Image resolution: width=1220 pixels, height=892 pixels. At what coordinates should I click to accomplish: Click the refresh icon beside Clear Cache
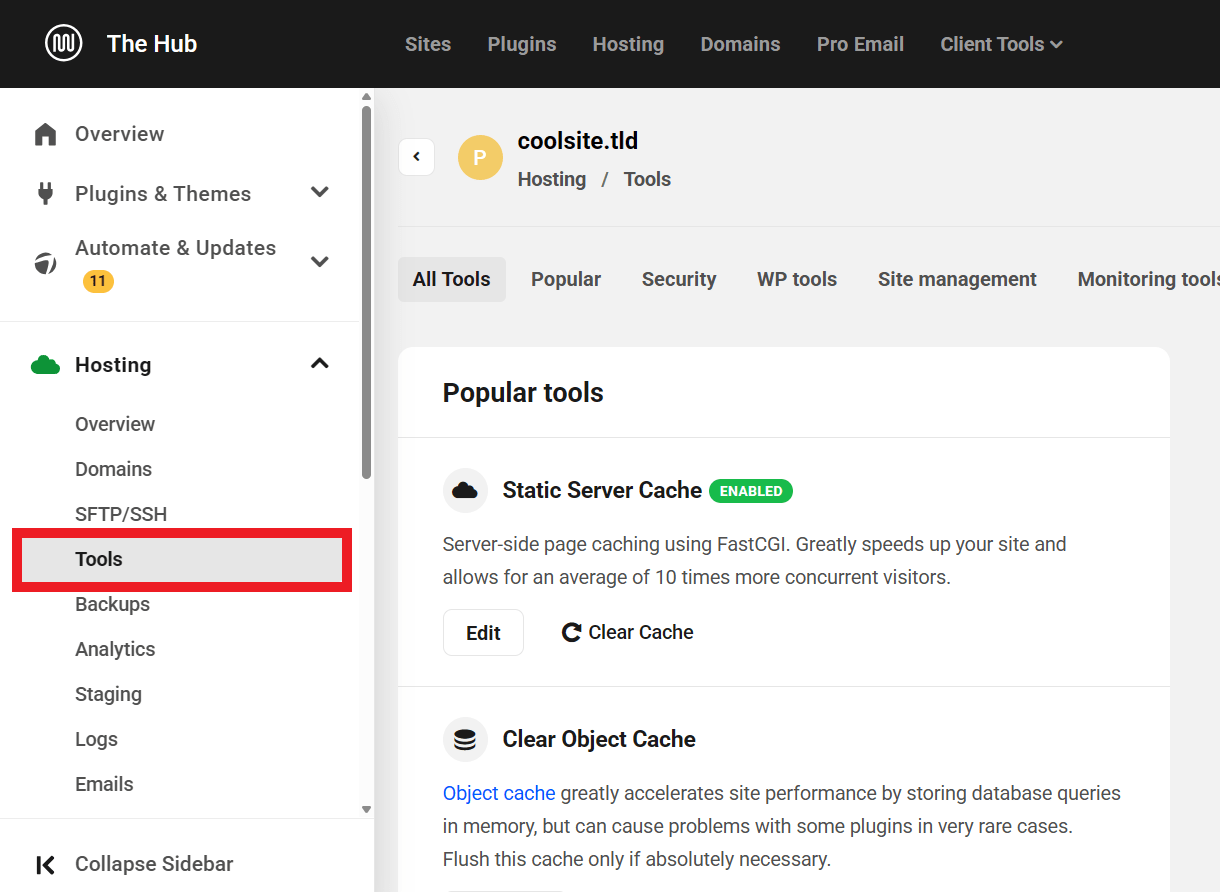[572, 632]
